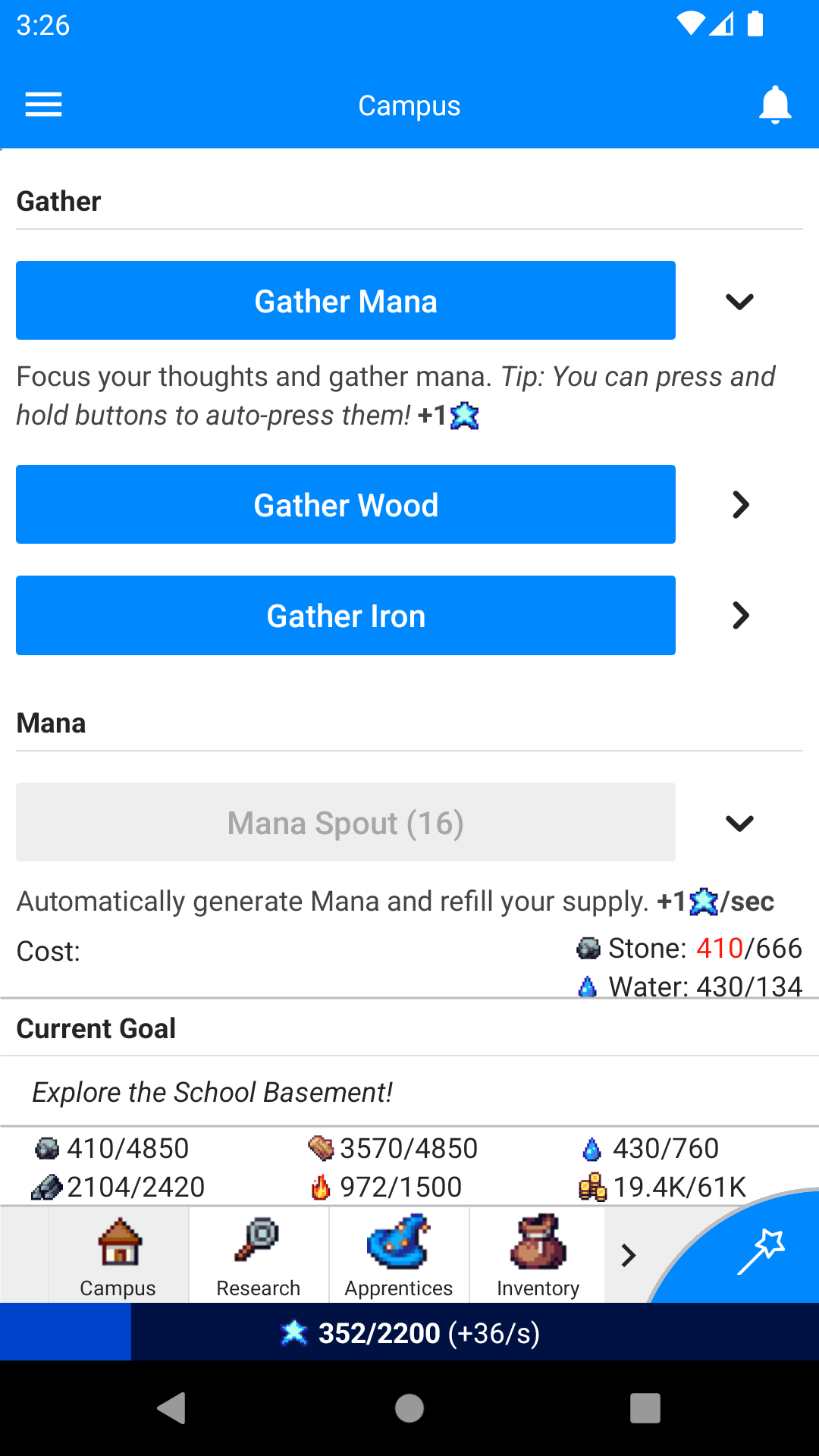Tap Android home circle button
Screen dimensions: 819x1456
point(409,1408)
